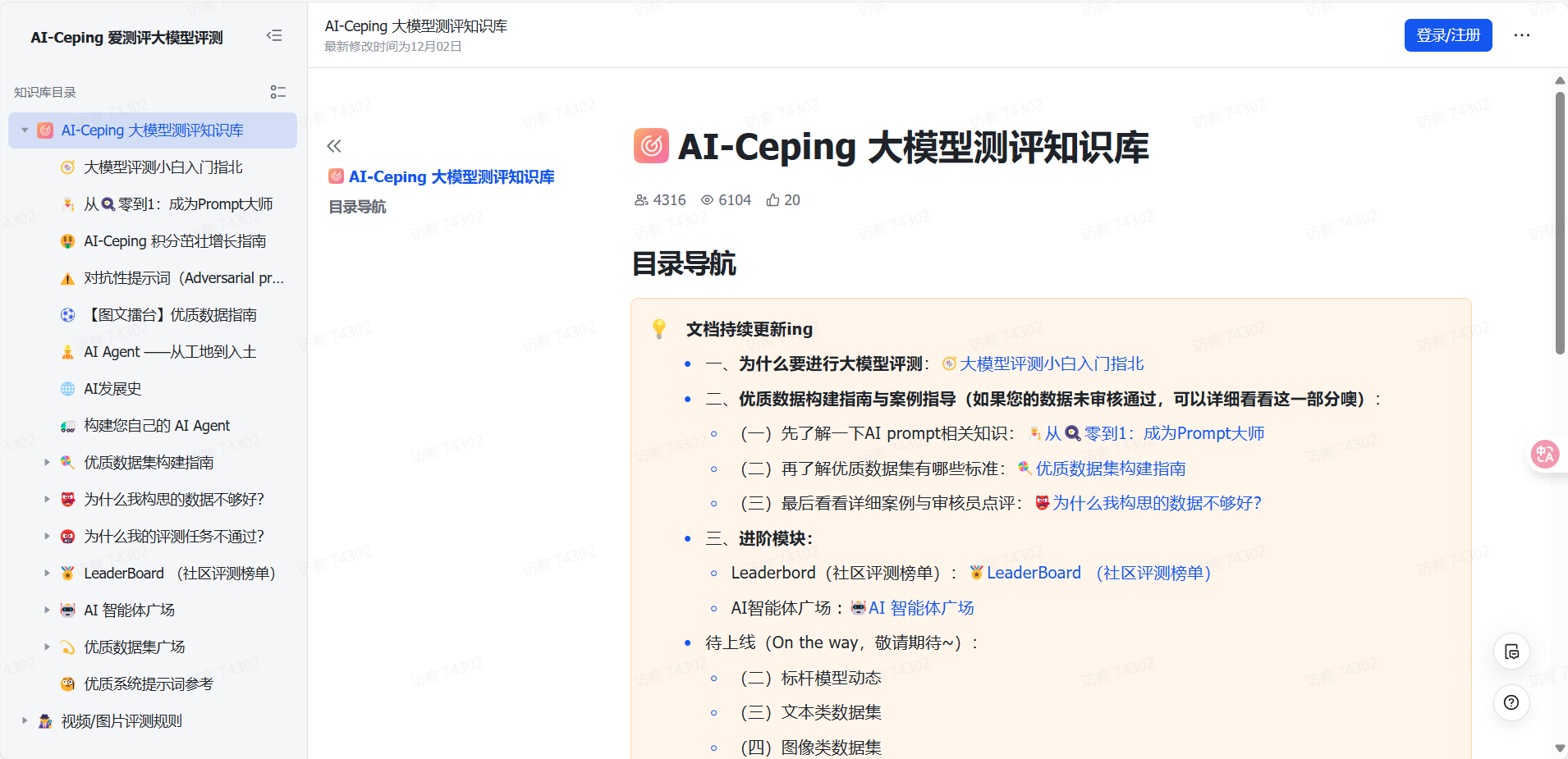
Task: Click the icon beside 【图文擂台】优质数据指南
Action: click(68, 315)
